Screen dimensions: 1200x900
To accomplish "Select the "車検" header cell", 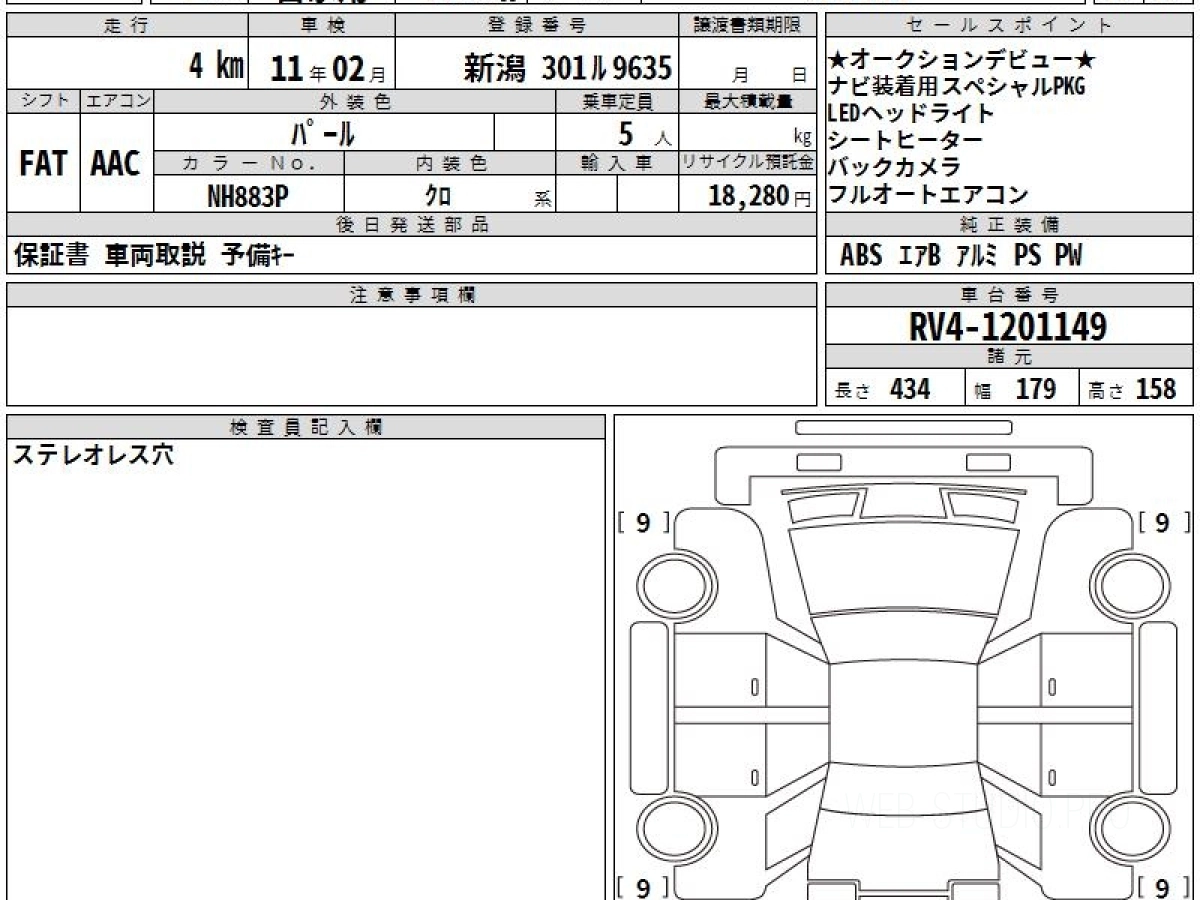I will pyautogui.click(x=321, y=26).
